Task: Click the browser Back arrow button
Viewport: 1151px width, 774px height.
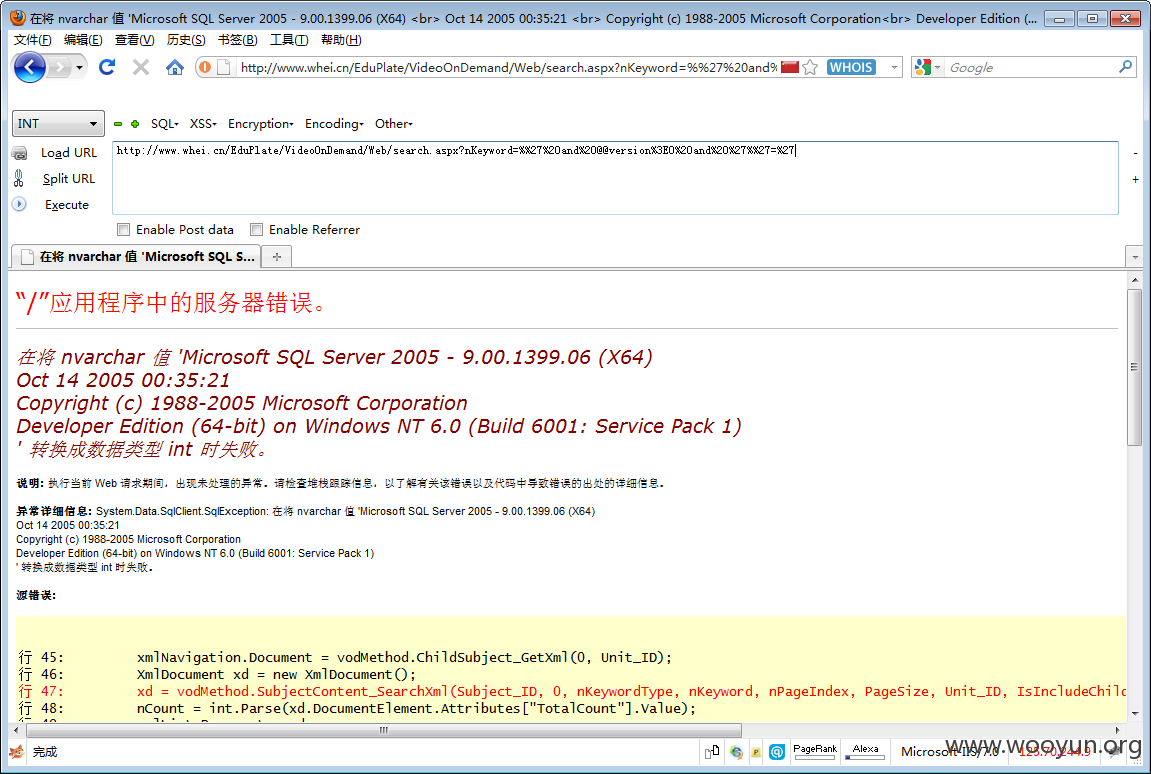Action: 29,68
